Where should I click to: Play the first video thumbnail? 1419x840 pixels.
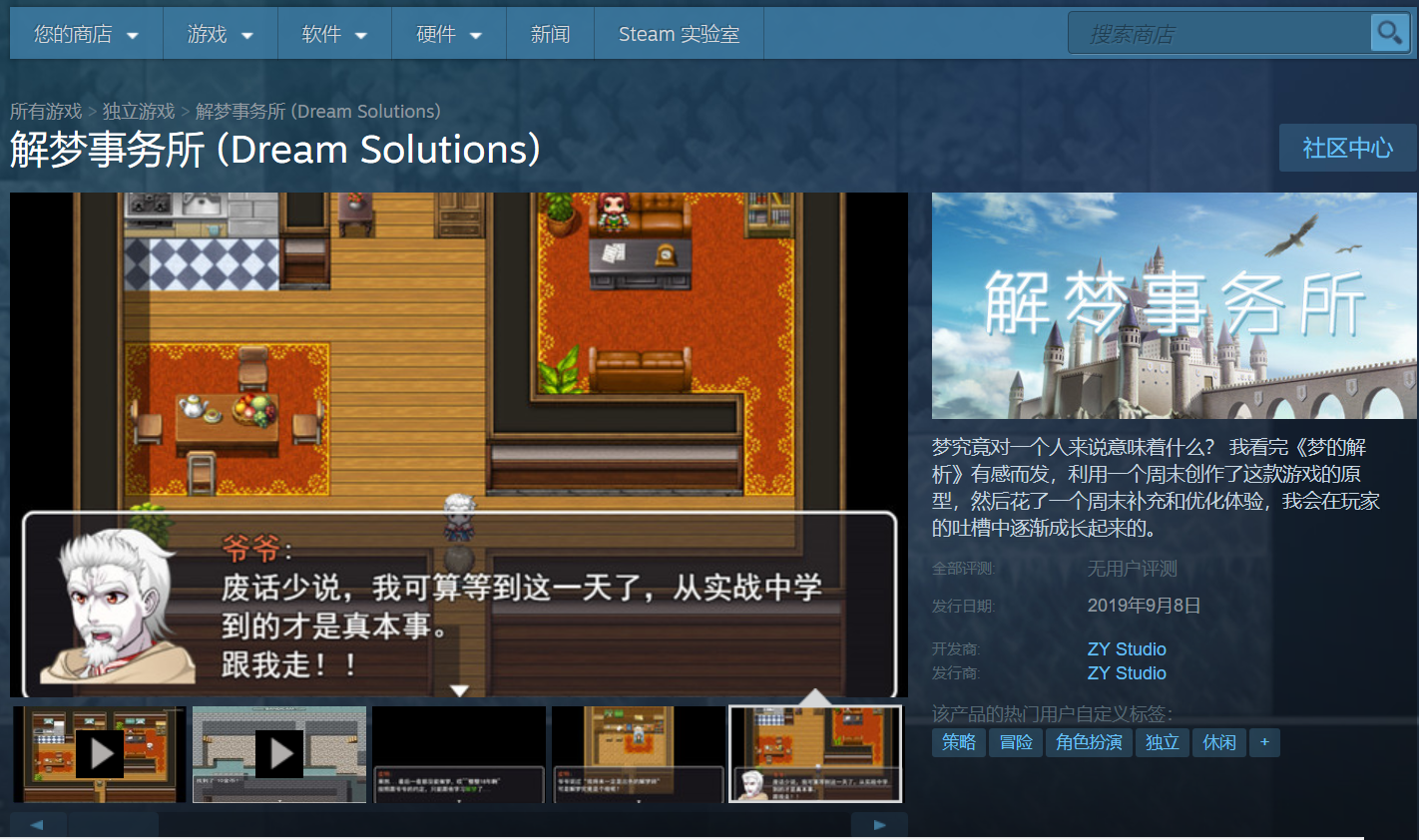(100, 754)
